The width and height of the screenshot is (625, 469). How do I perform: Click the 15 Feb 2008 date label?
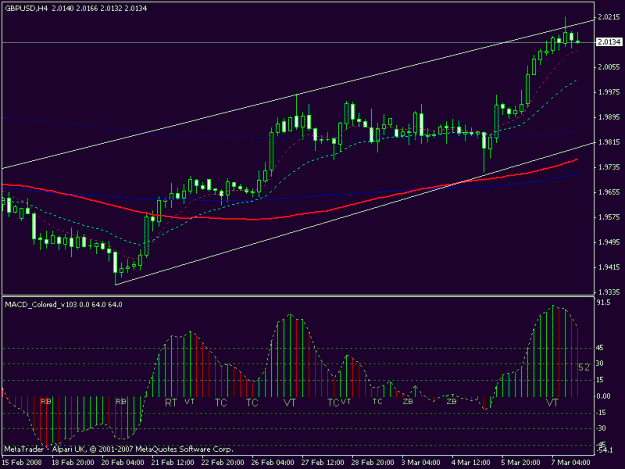(22, 463)
